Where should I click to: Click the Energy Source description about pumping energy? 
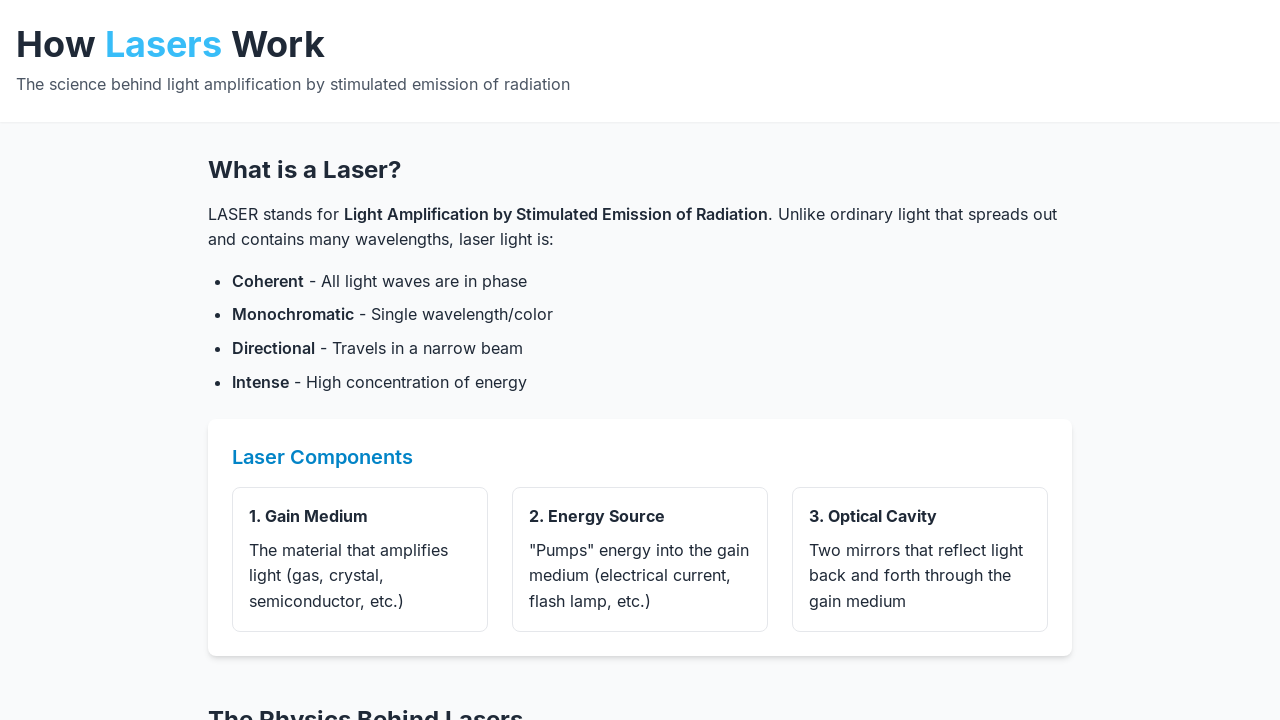639,576
